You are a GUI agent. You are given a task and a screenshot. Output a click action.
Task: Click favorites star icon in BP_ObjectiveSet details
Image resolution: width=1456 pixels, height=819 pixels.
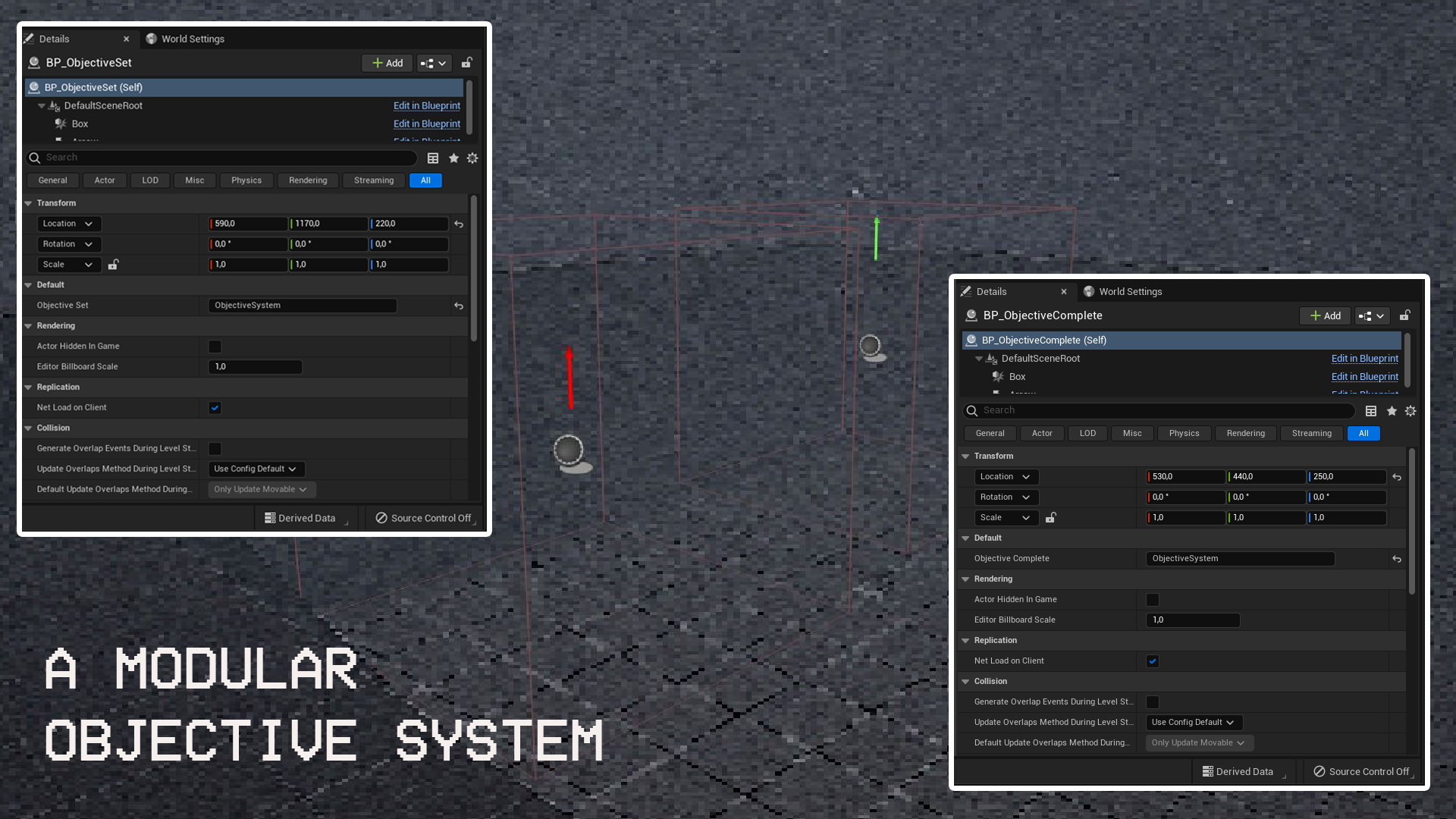pyautogui.click(x=453, y=158)
